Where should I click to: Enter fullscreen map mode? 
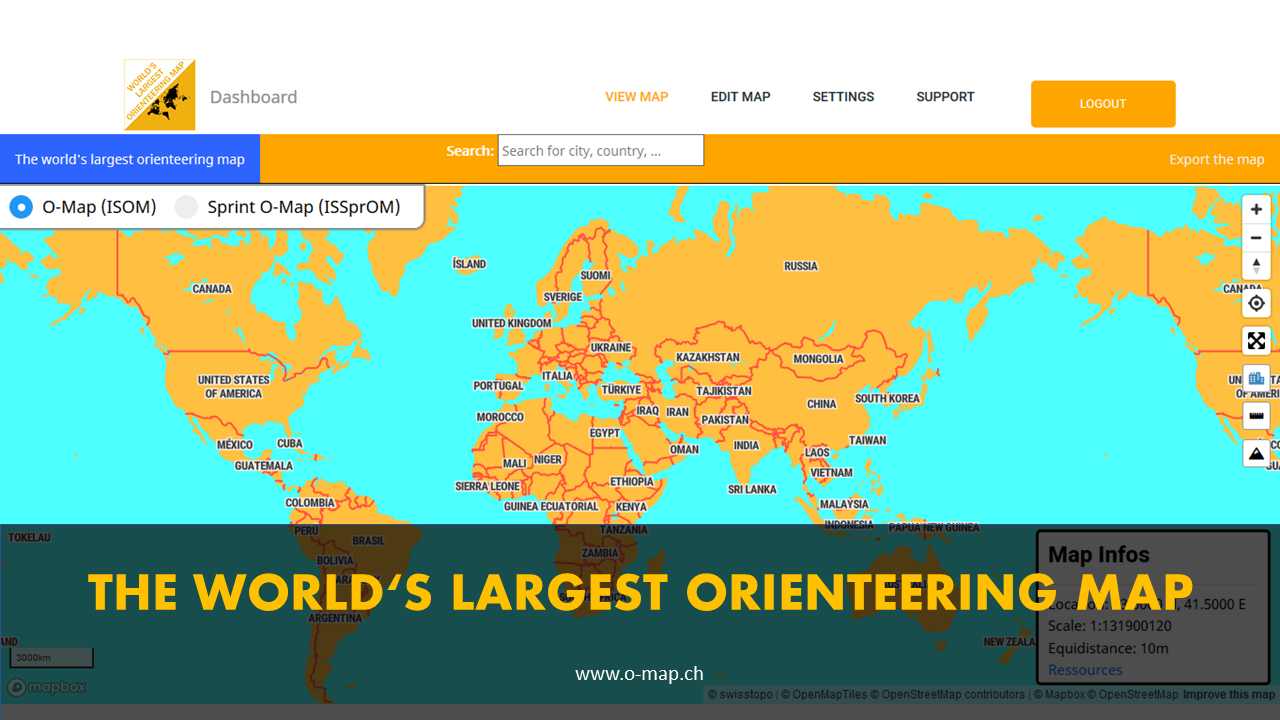pyautogui.click(x=1256, y=341)
